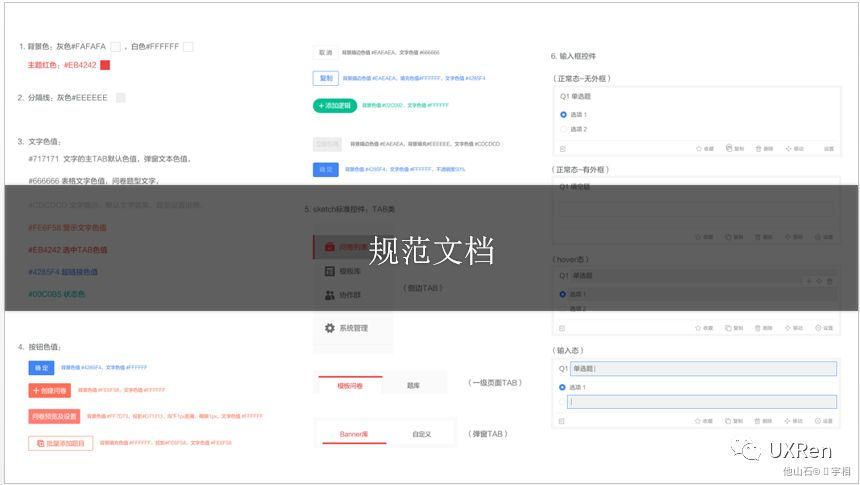
Task: Click the blue-outlined 复制 button
Action: coord(326,78)
